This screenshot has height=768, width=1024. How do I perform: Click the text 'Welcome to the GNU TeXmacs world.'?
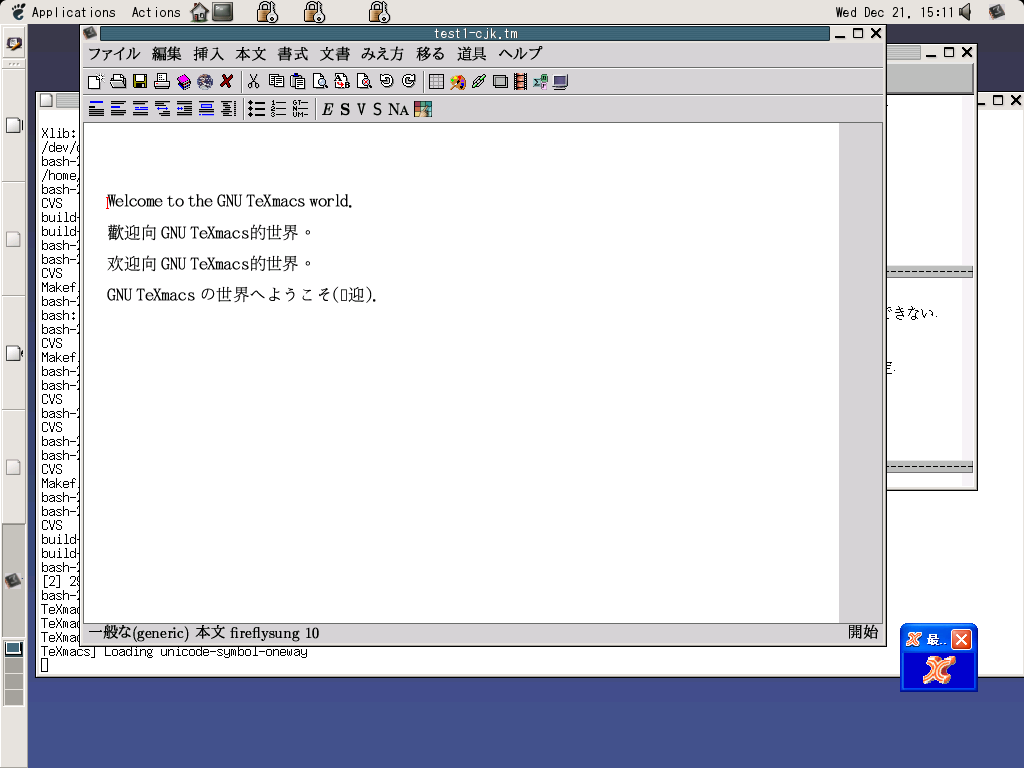pyautogui.click(x=230, y=201)
